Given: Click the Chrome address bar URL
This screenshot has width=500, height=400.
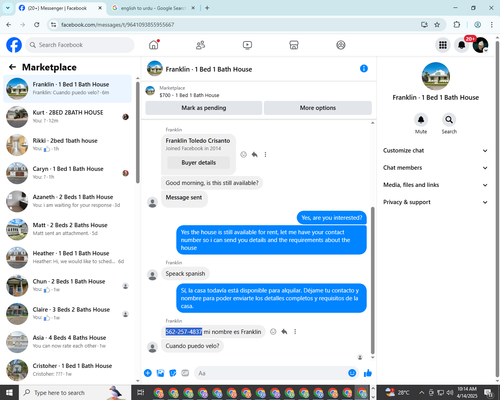Looking at the screenshot, I should [x=117, y=25].
